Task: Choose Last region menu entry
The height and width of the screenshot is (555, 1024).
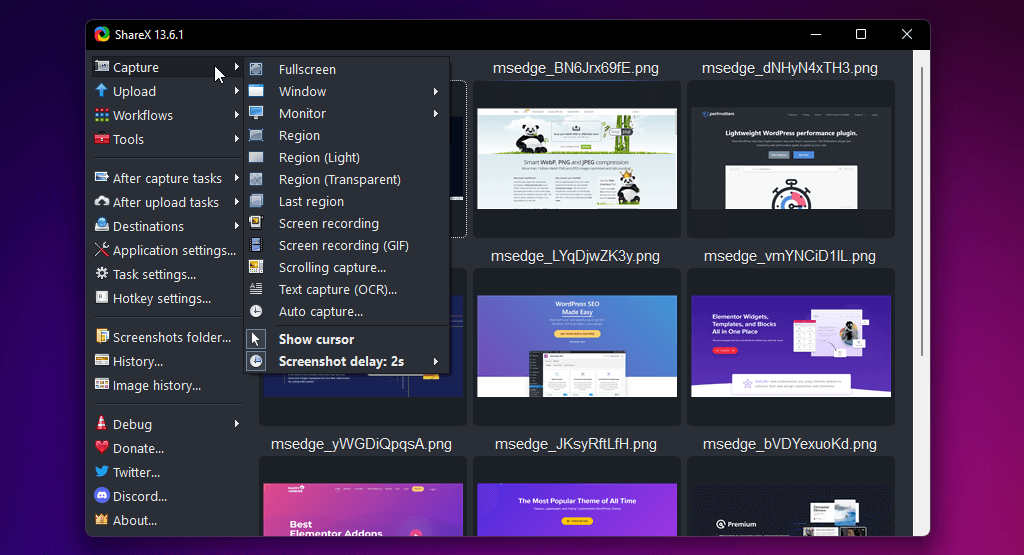Action: click(x=311, y=202)
